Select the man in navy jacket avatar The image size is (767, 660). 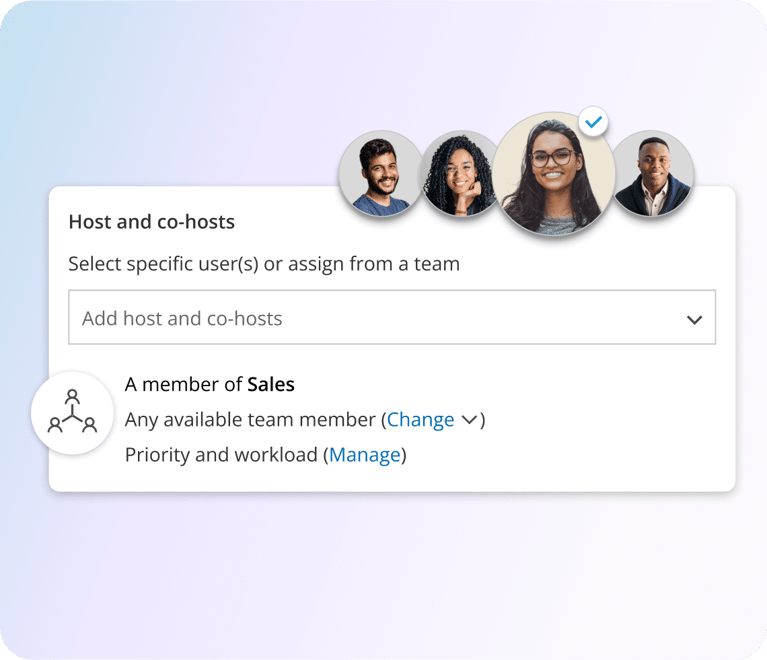653,173
